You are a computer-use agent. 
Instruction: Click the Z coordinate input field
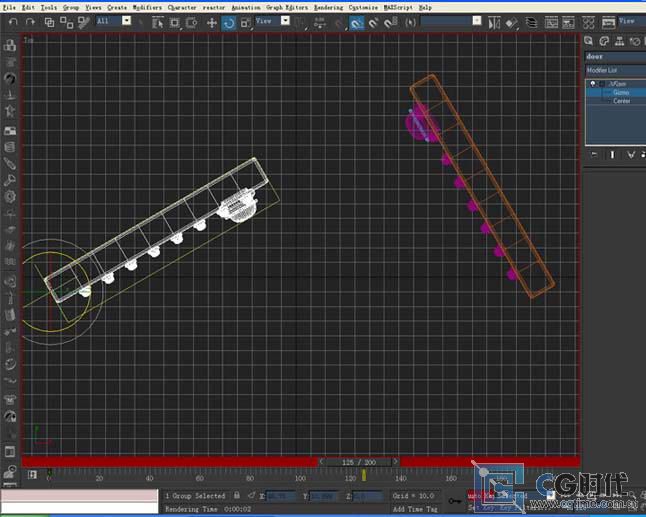click(x=367, y=496)
